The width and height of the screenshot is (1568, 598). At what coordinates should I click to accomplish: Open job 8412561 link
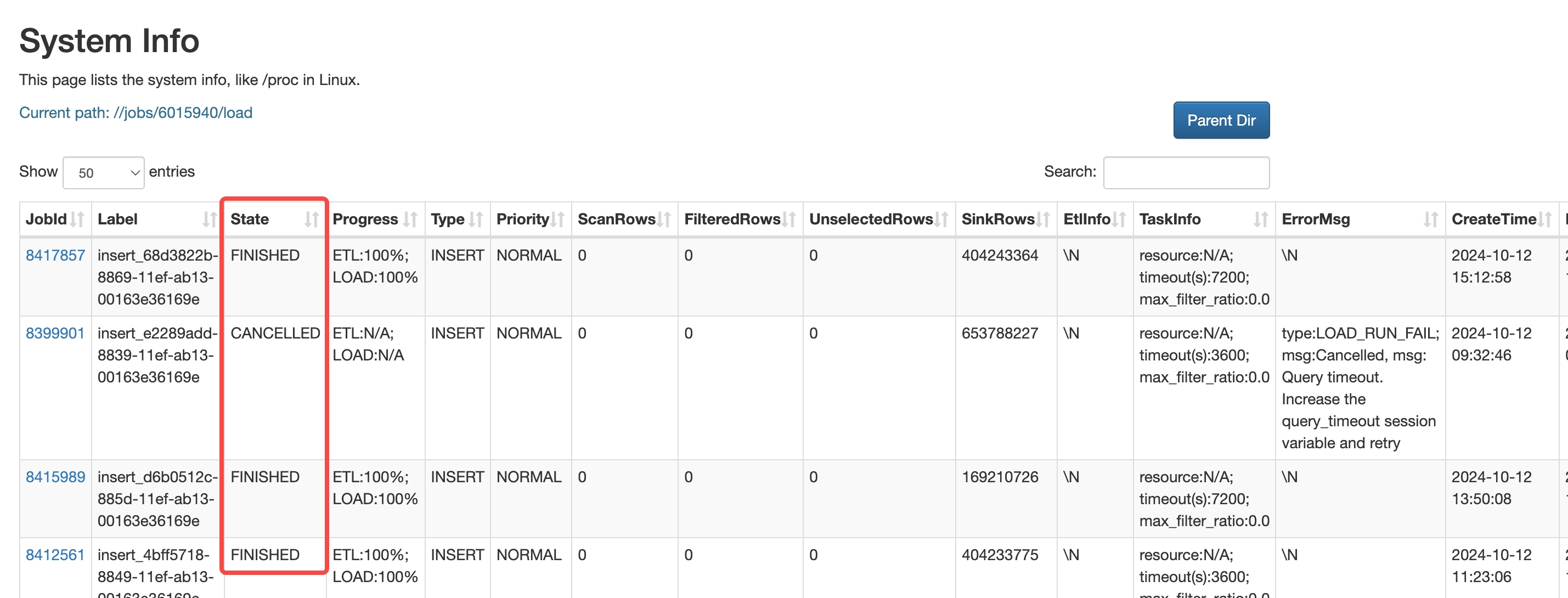pyautogui.click(x=55, y=555)
